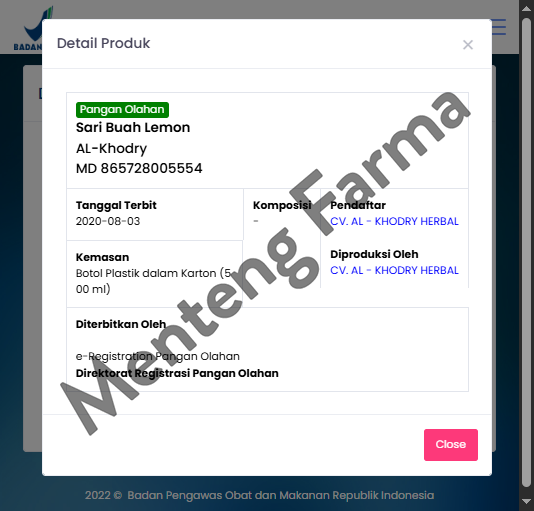Click the BPOM logo in the header
This screenshot has width=534, height=511.
(x=33, y=29)
